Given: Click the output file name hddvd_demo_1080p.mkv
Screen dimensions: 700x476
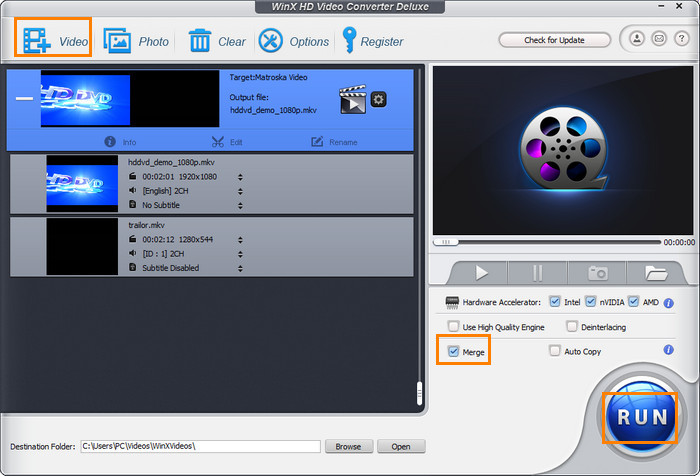Looking at the screenshot, I should [x=273, y=110].
